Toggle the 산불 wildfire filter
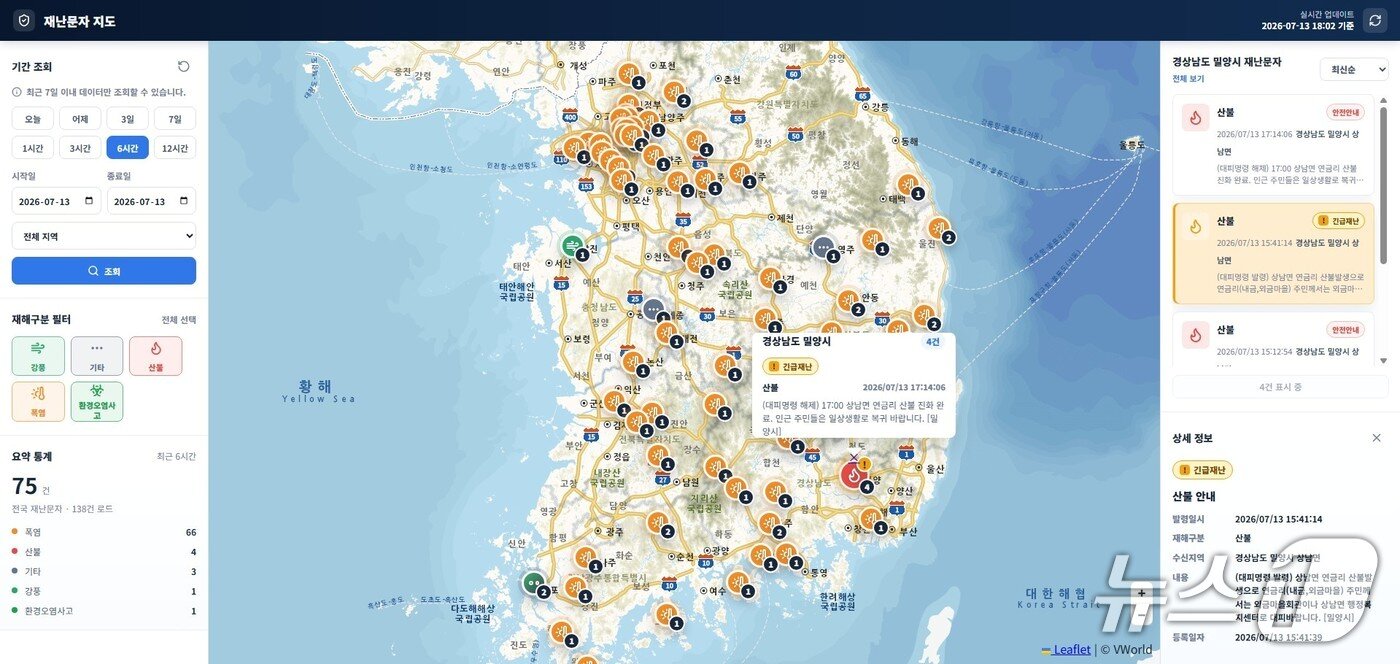Viewport: 1400px width, 664px height. tap(155, 356)
